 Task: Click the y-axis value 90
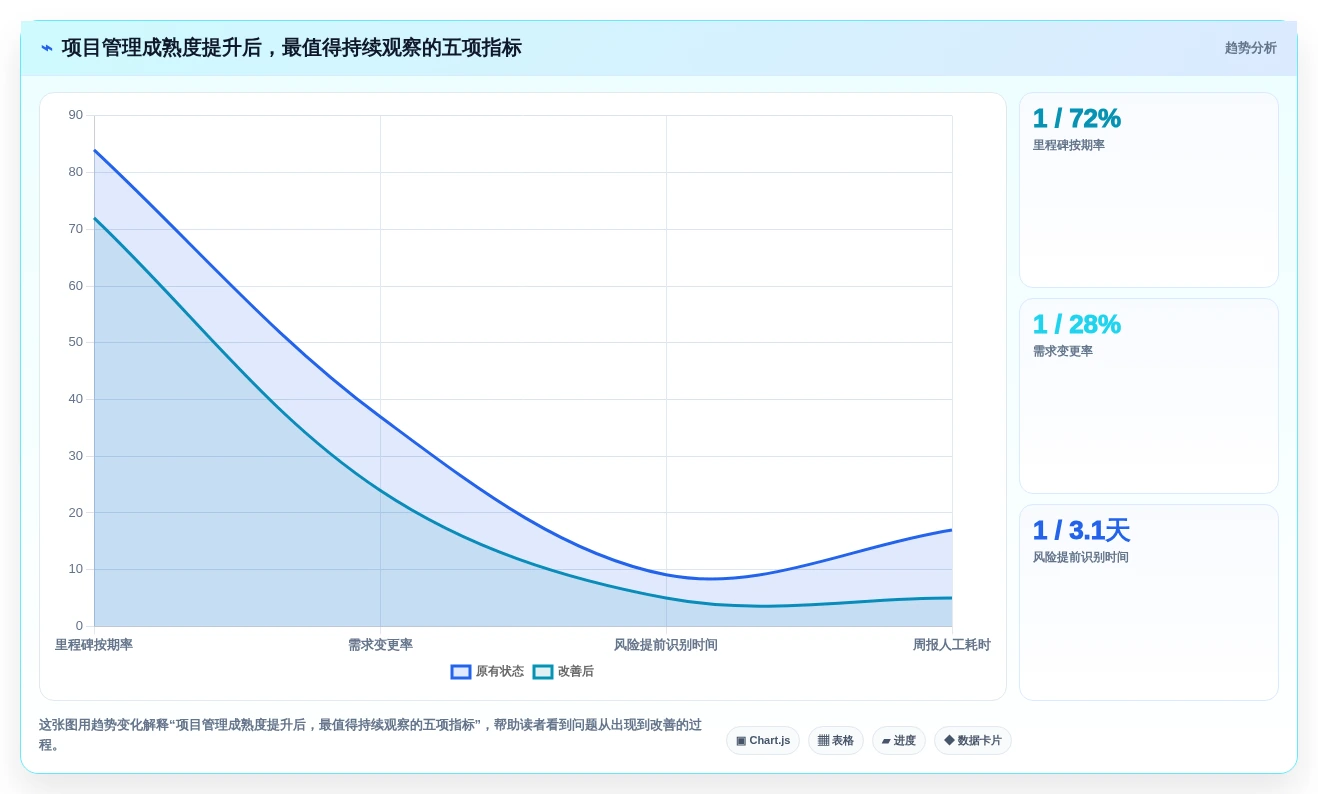(76, 115)
